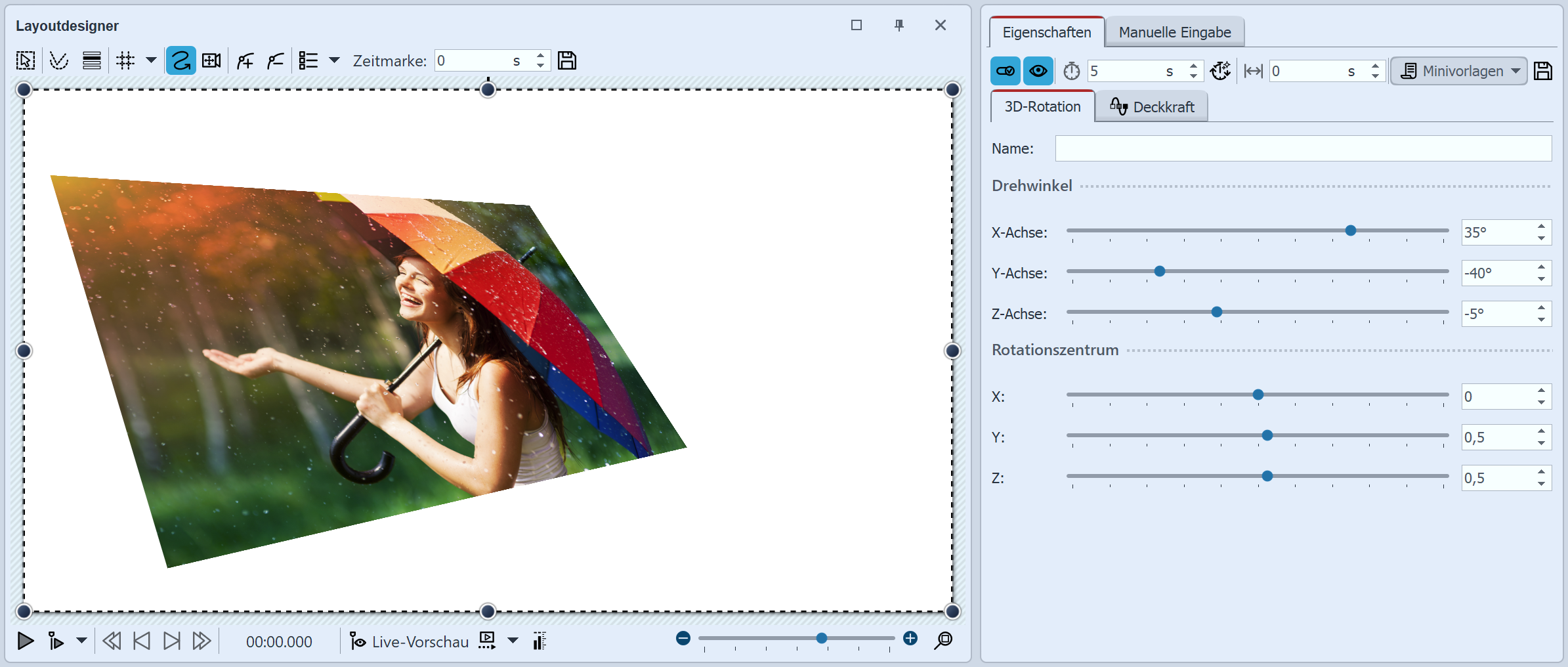Enable the grid display icon
The height and width of the screenshot is (667, 1568).
125,60
